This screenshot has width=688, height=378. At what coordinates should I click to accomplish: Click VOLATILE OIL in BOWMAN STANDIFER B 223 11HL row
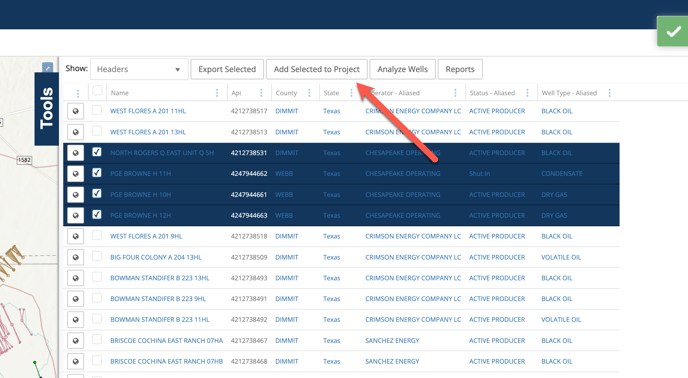pyautogui.click(x=561, y=320)
